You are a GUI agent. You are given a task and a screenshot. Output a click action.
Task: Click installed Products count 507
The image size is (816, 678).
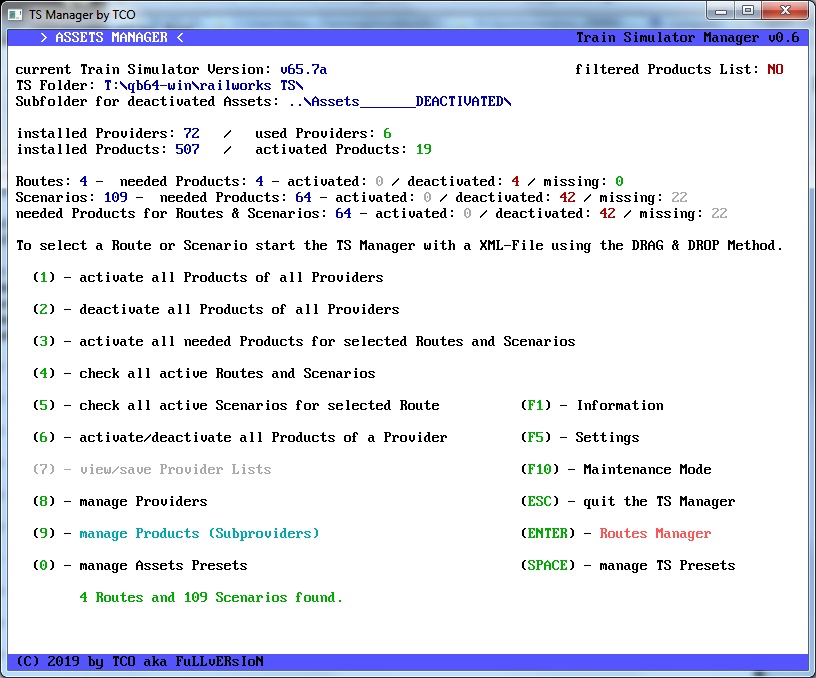(187, 149)
